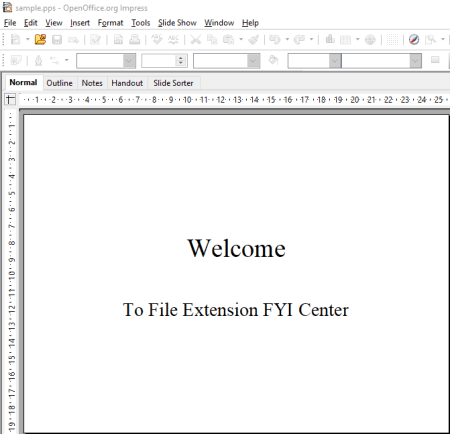Click the Open file folder icon
The image size is (450, 434).
tap(40, 40)
